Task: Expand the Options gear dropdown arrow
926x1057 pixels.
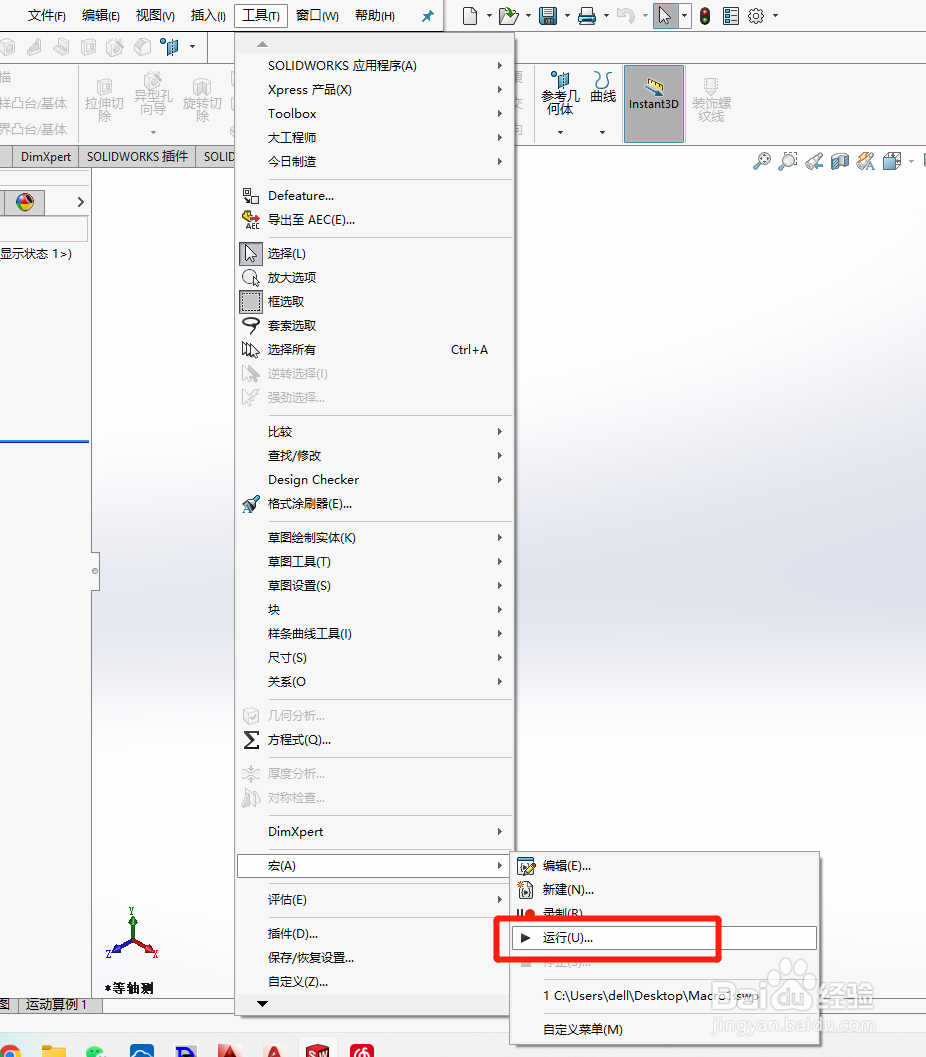Action: [775, 16]
